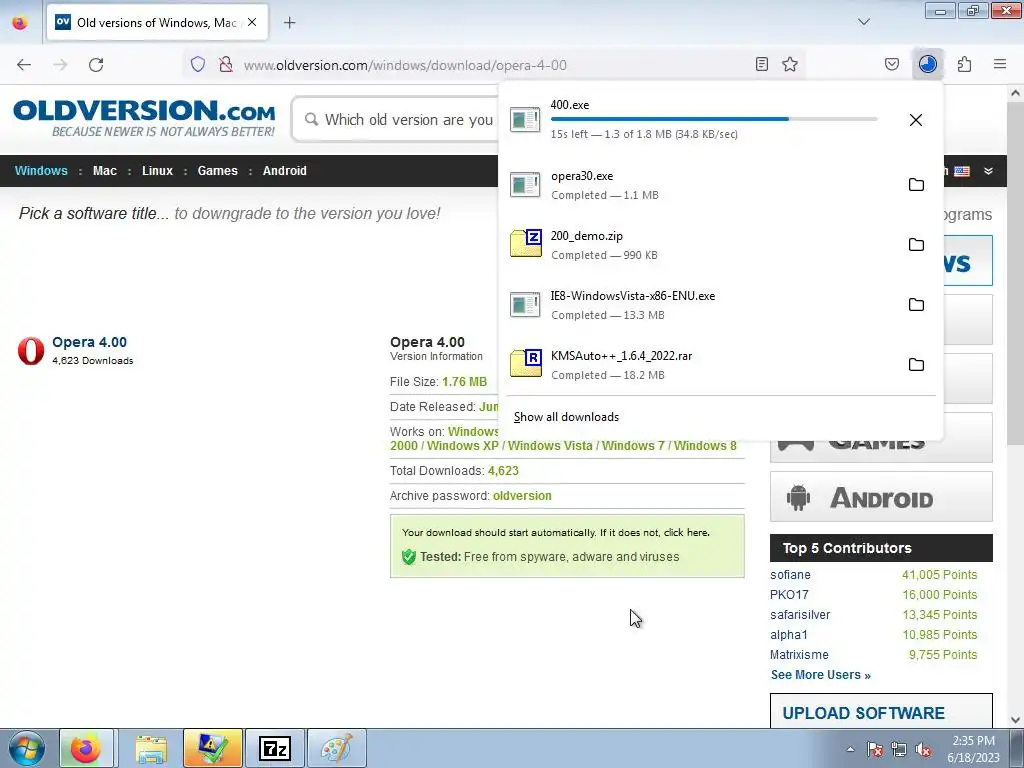The width and height of the screenshot is (1024, 768).
Task: Select the Linux navigation item
Action: (x=157, y=170)
